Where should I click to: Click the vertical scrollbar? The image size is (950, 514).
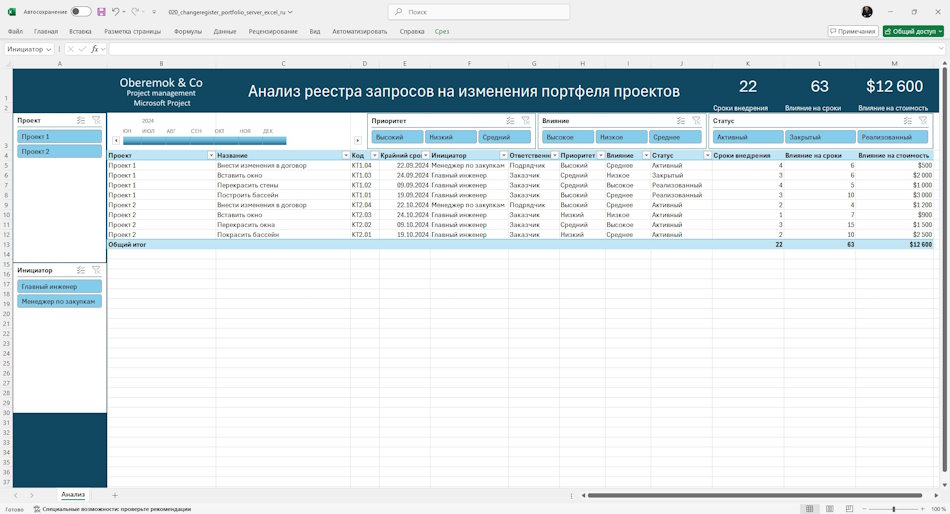[945, 270]
